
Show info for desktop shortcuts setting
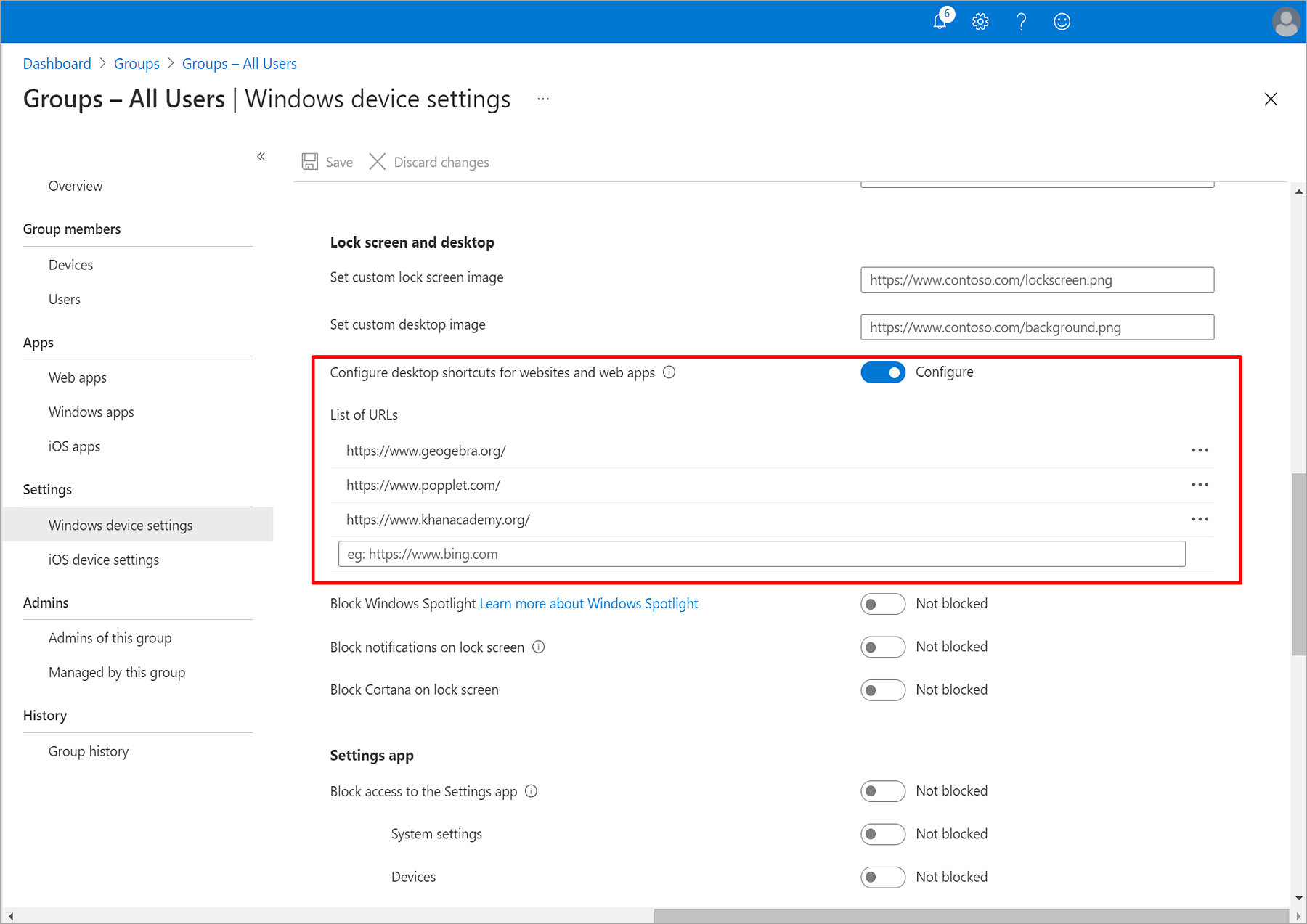coord(669,372)
